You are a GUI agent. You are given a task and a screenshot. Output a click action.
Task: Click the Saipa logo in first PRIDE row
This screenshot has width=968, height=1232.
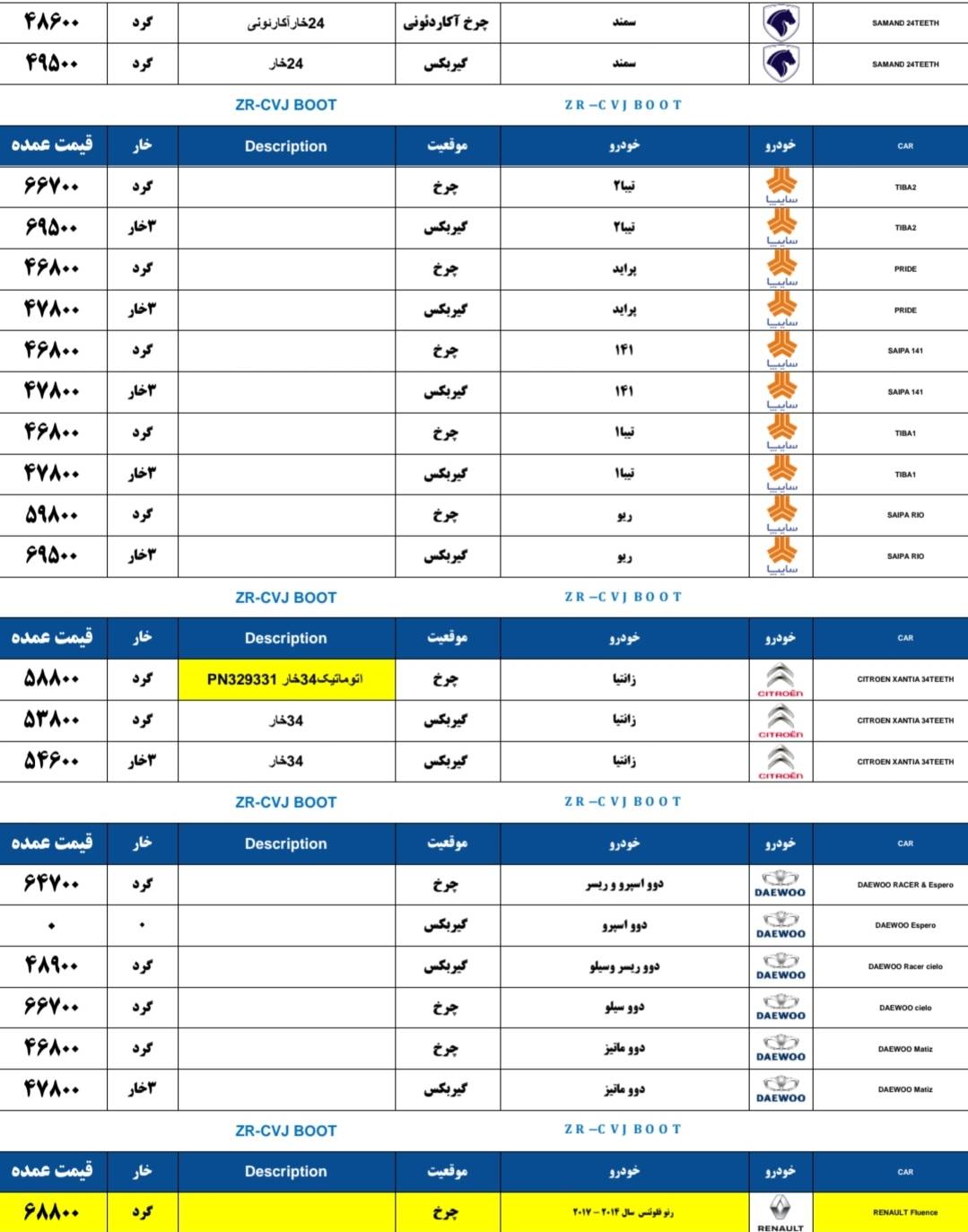point(781,268)
